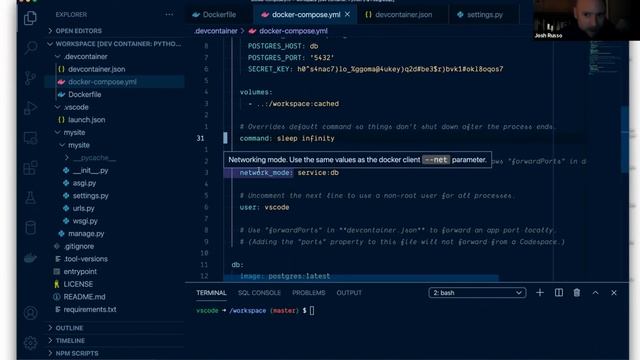Image resolution: width=640 pixels, height=360 pixels.
Task: Open the Problems panel tab
Action: click(309, 293)
